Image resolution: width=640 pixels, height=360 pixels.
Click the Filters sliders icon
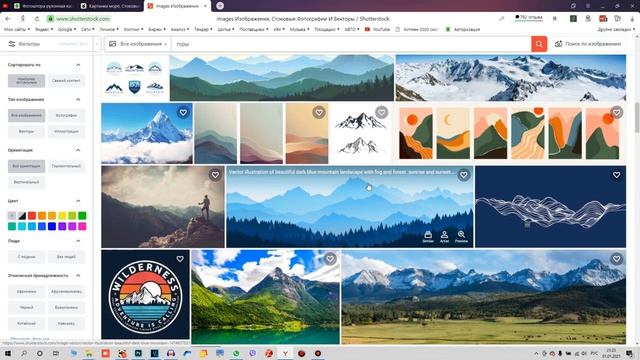point(12,44)
